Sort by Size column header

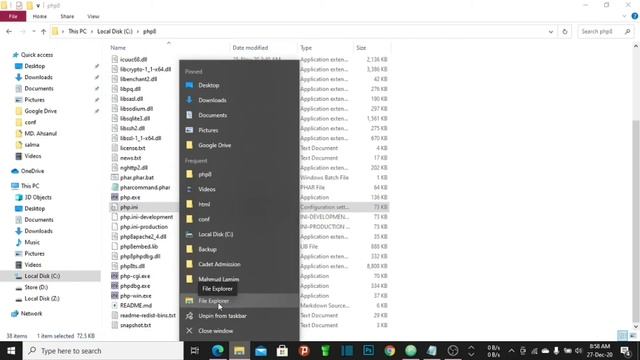(x=361, y=48)
